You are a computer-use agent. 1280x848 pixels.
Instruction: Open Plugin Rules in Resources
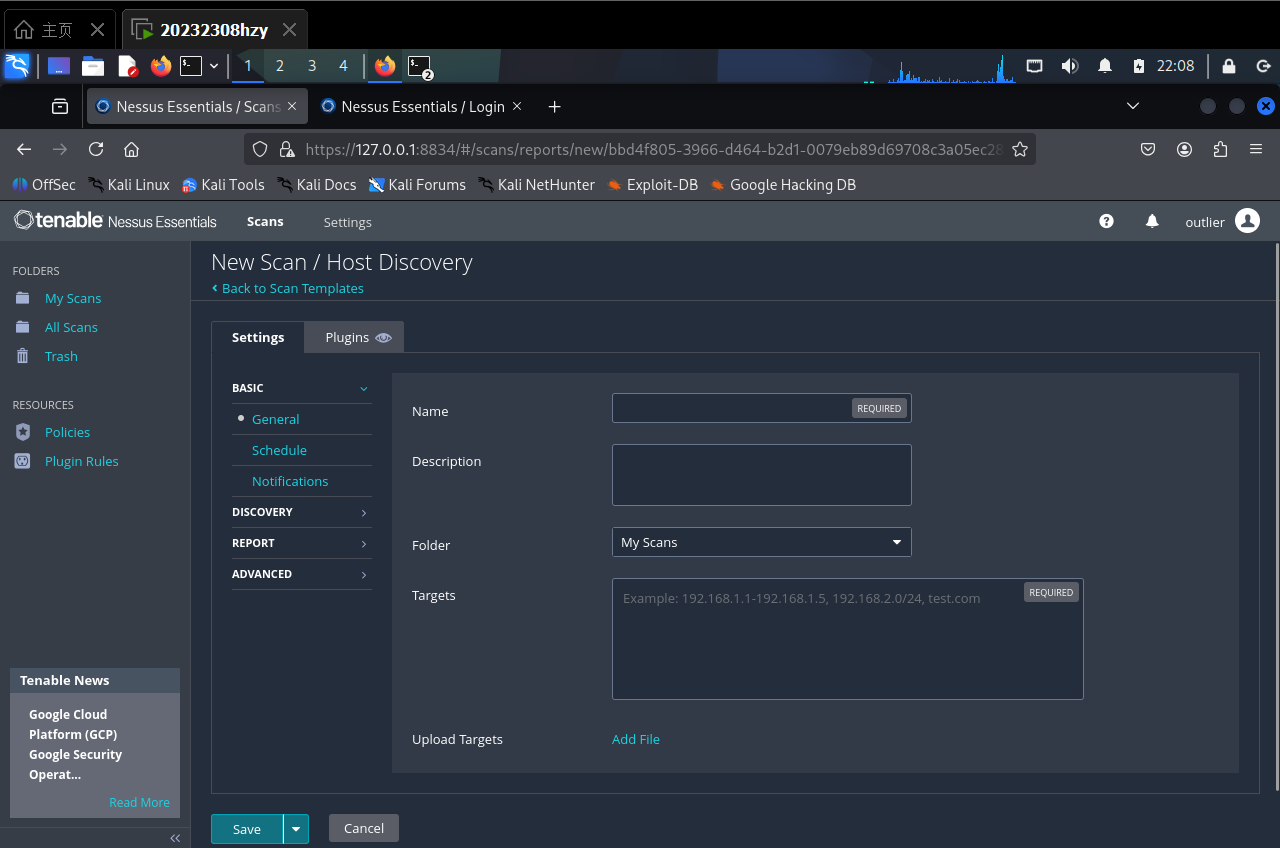point(82,461)
